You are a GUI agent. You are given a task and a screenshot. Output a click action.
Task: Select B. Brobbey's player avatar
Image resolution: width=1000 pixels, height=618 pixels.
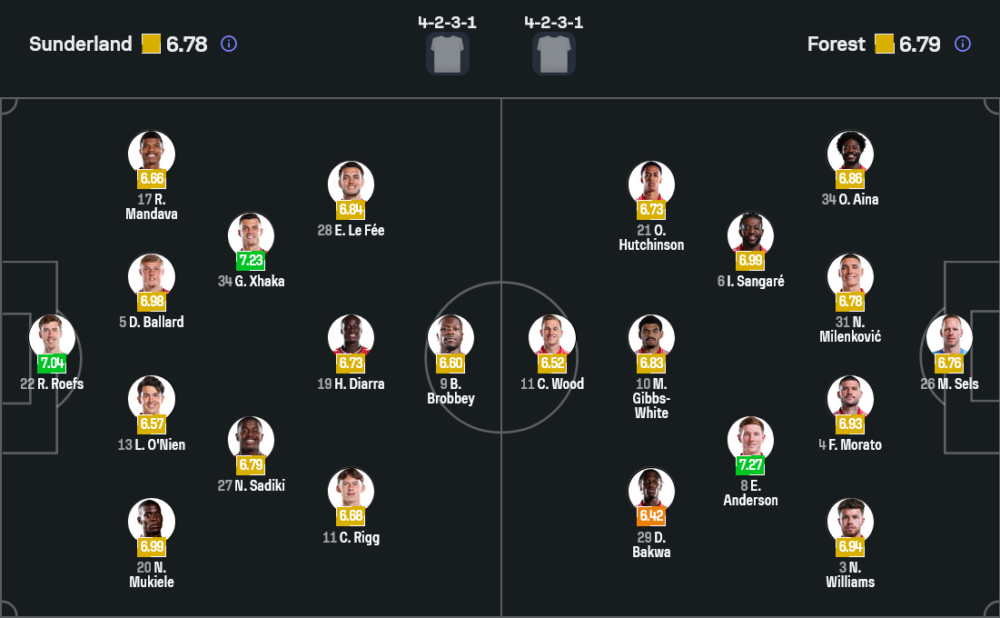coord(451,337)
